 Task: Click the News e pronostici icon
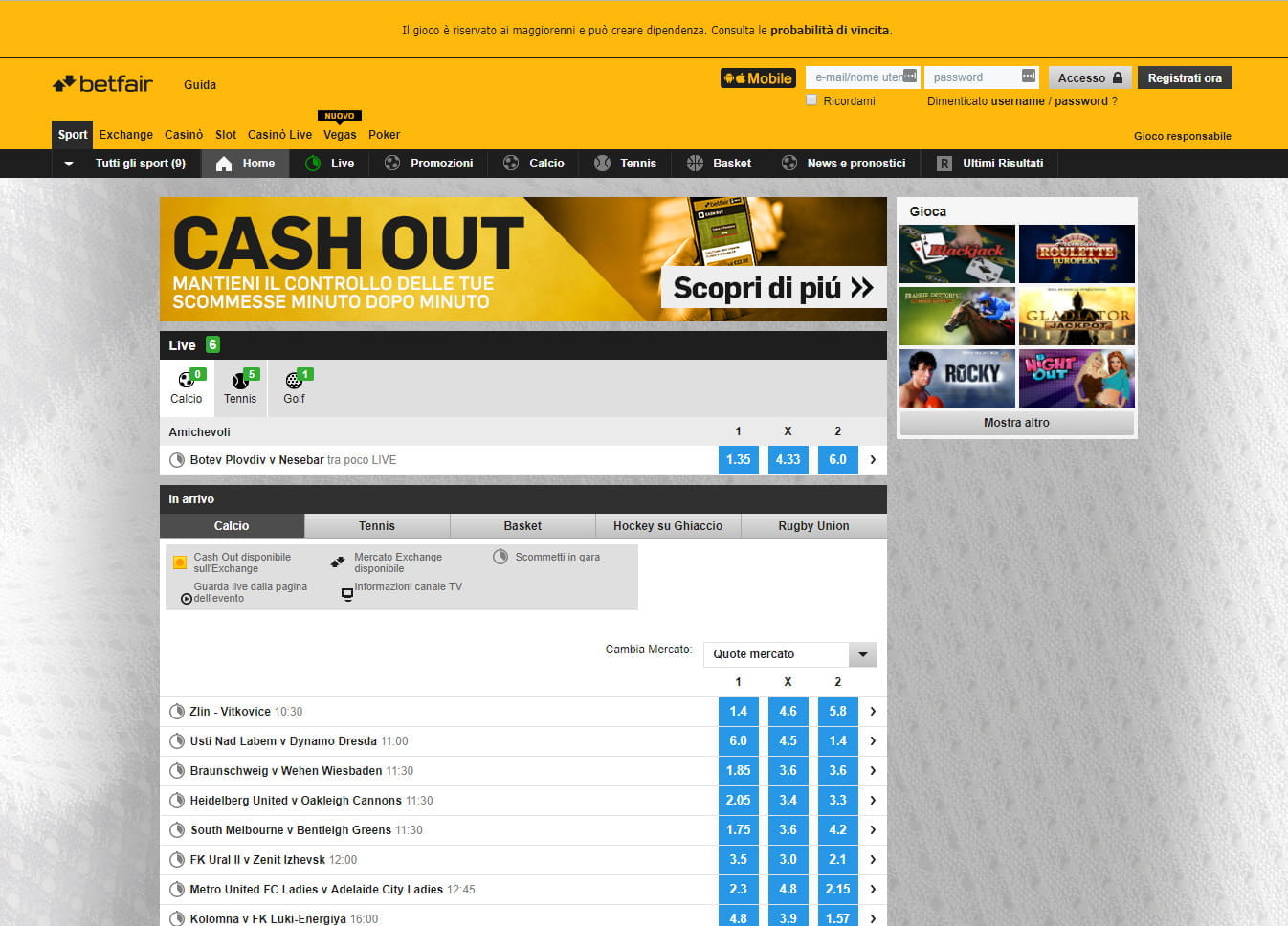point(789,164)
